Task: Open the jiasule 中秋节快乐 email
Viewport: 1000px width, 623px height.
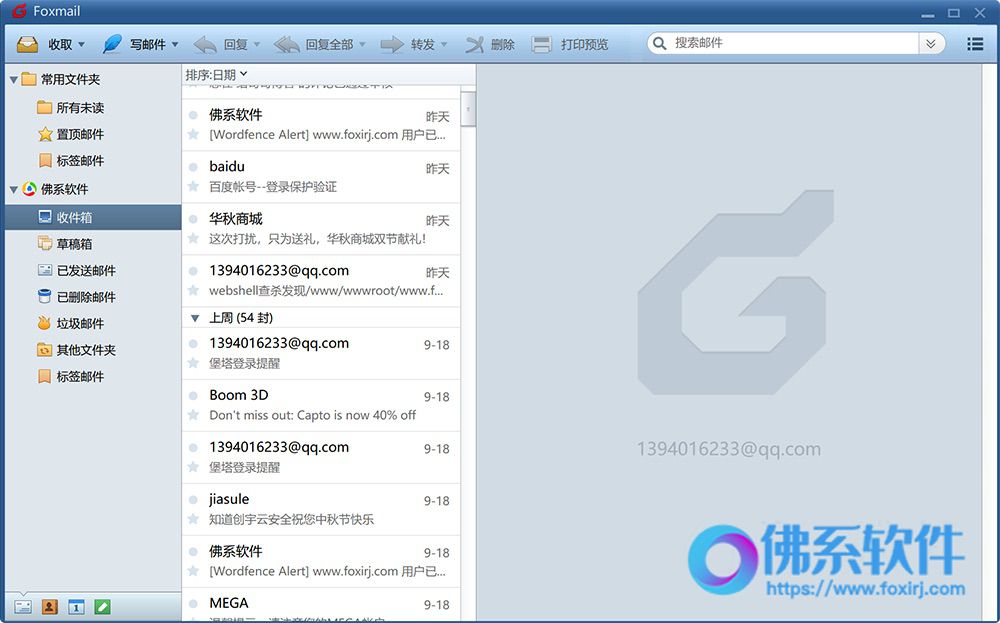Action: (321, 509)
